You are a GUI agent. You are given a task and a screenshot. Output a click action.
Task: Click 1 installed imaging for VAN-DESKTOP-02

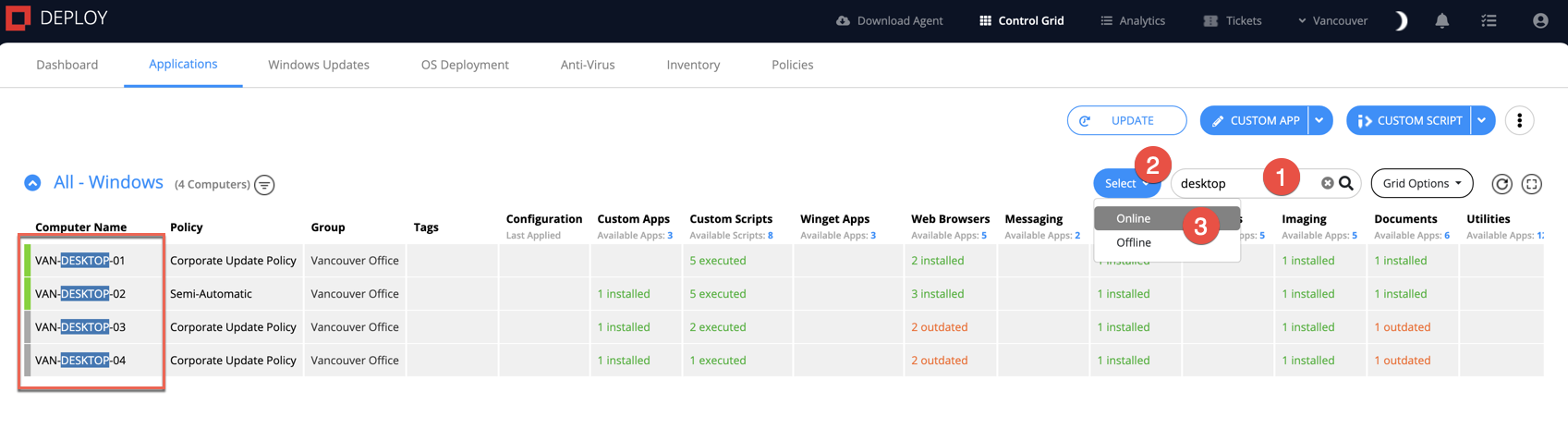coord(1308,294)
